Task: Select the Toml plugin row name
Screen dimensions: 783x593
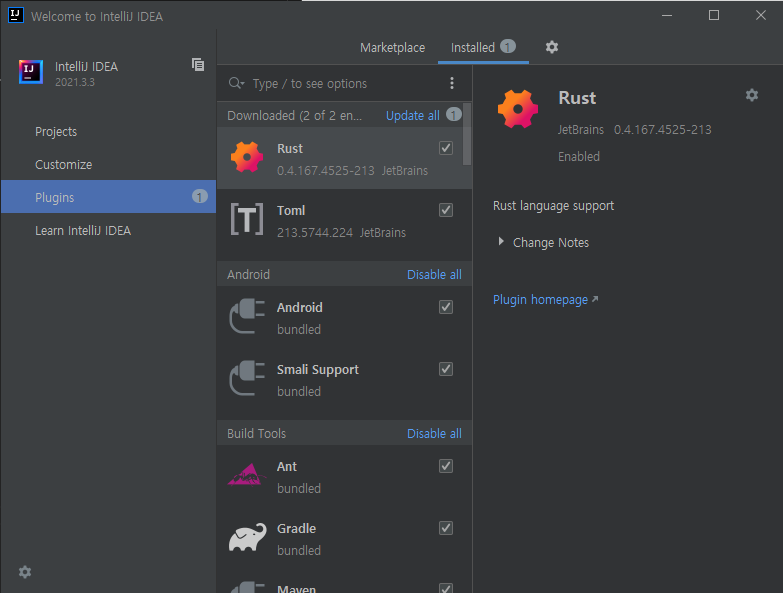Action: coord(291,211)
